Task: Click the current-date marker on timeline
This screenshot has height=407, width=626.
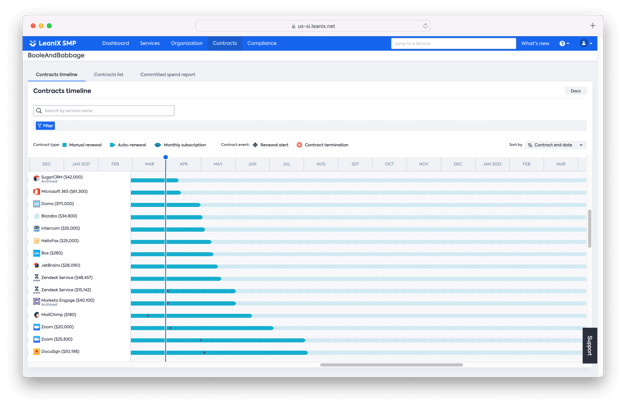Action: 166,157
